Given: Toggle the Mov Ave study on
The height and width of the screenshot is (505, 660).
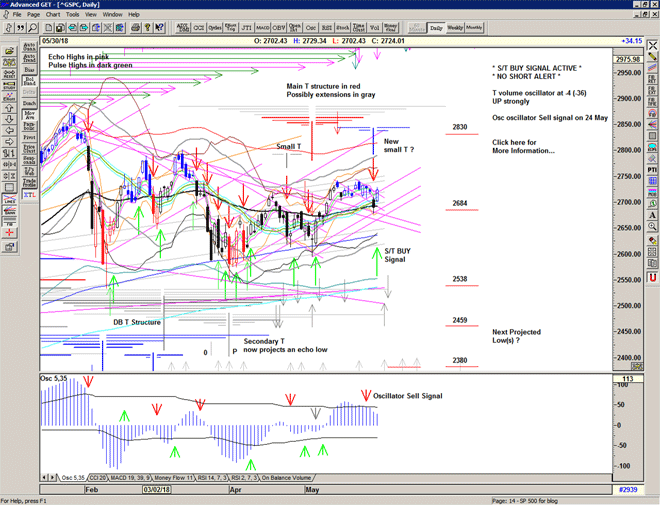Looking at the screenshot, I should [28, 115].
